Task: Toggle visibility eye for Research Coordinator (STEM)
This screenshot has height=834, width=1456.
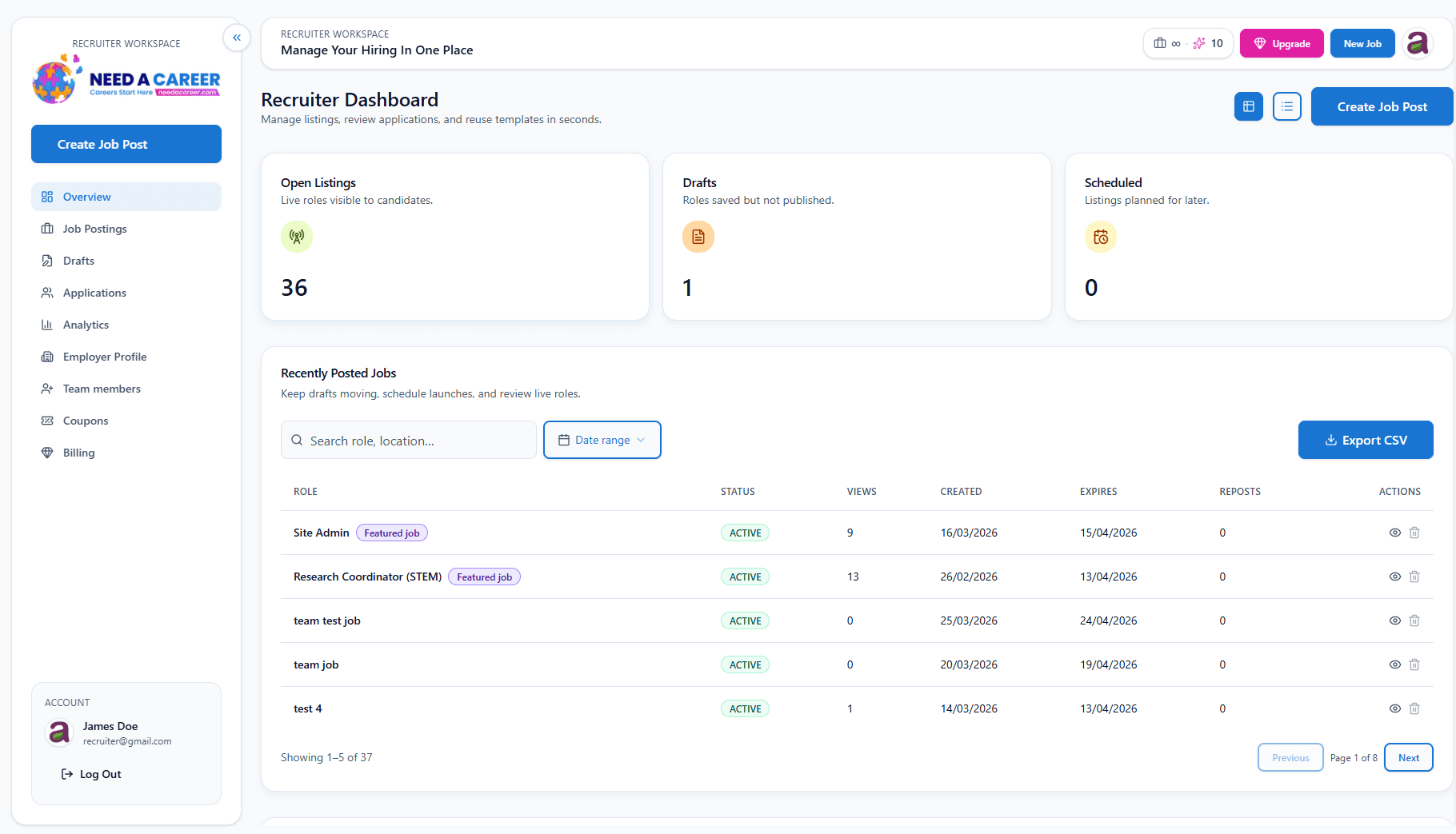Action: click(1395, 576)
